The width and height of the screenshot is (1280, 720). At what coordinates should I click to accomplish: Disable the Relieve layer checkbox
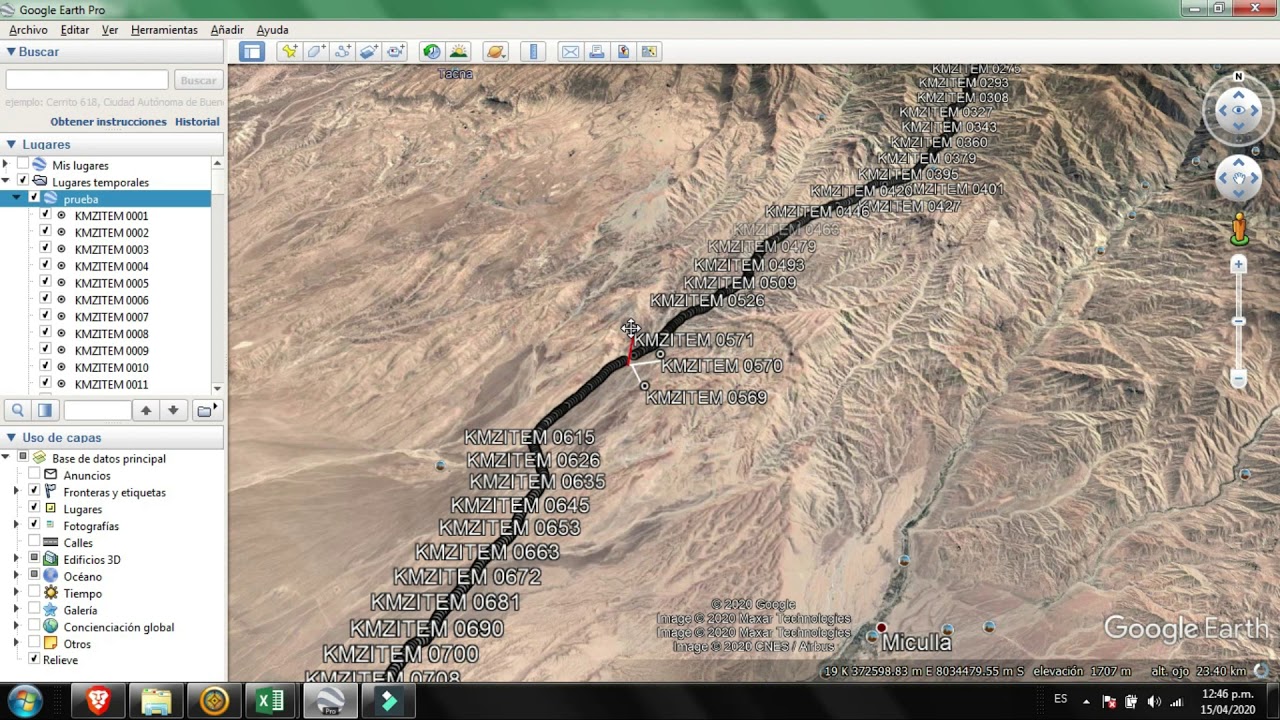34,659
